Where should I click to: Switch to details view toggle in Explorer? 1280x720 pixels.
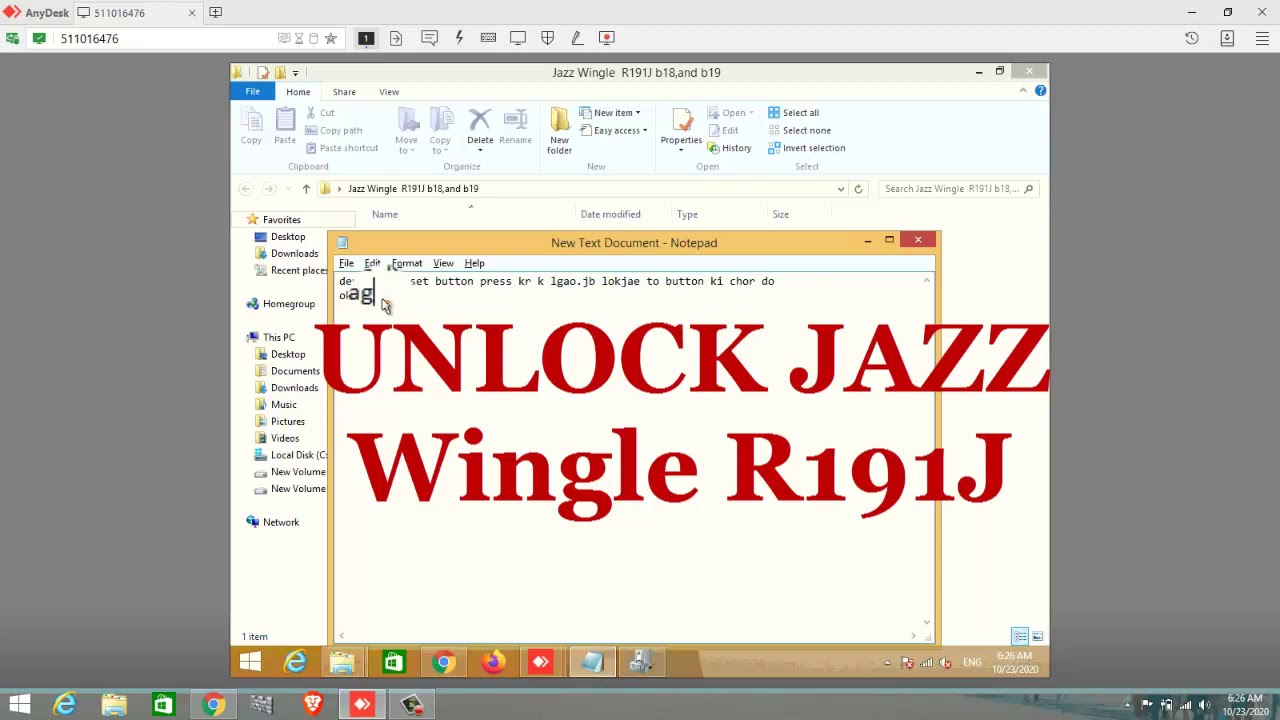point(1020,636)
